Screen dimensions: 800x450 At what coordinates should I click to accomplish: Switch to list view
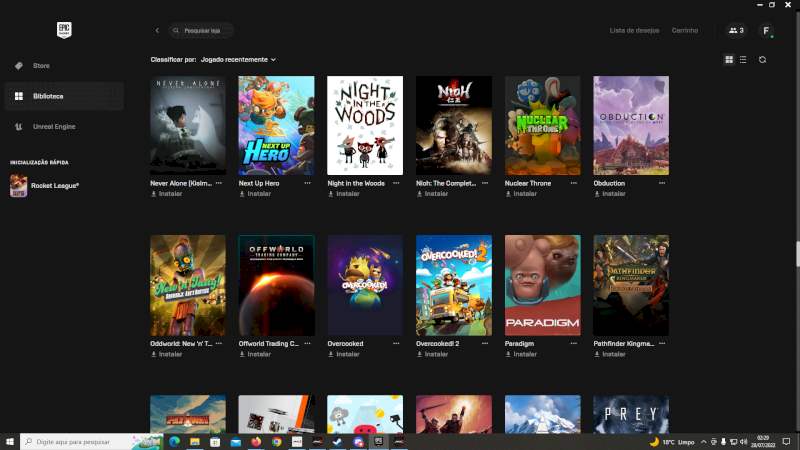click(743, 60)
